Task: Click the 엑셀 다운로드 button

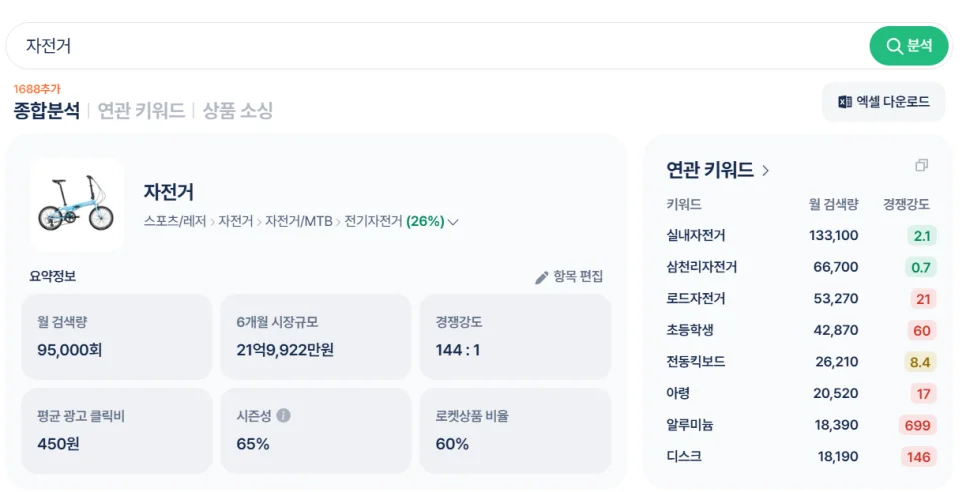Action: click(x=883, y=102)
